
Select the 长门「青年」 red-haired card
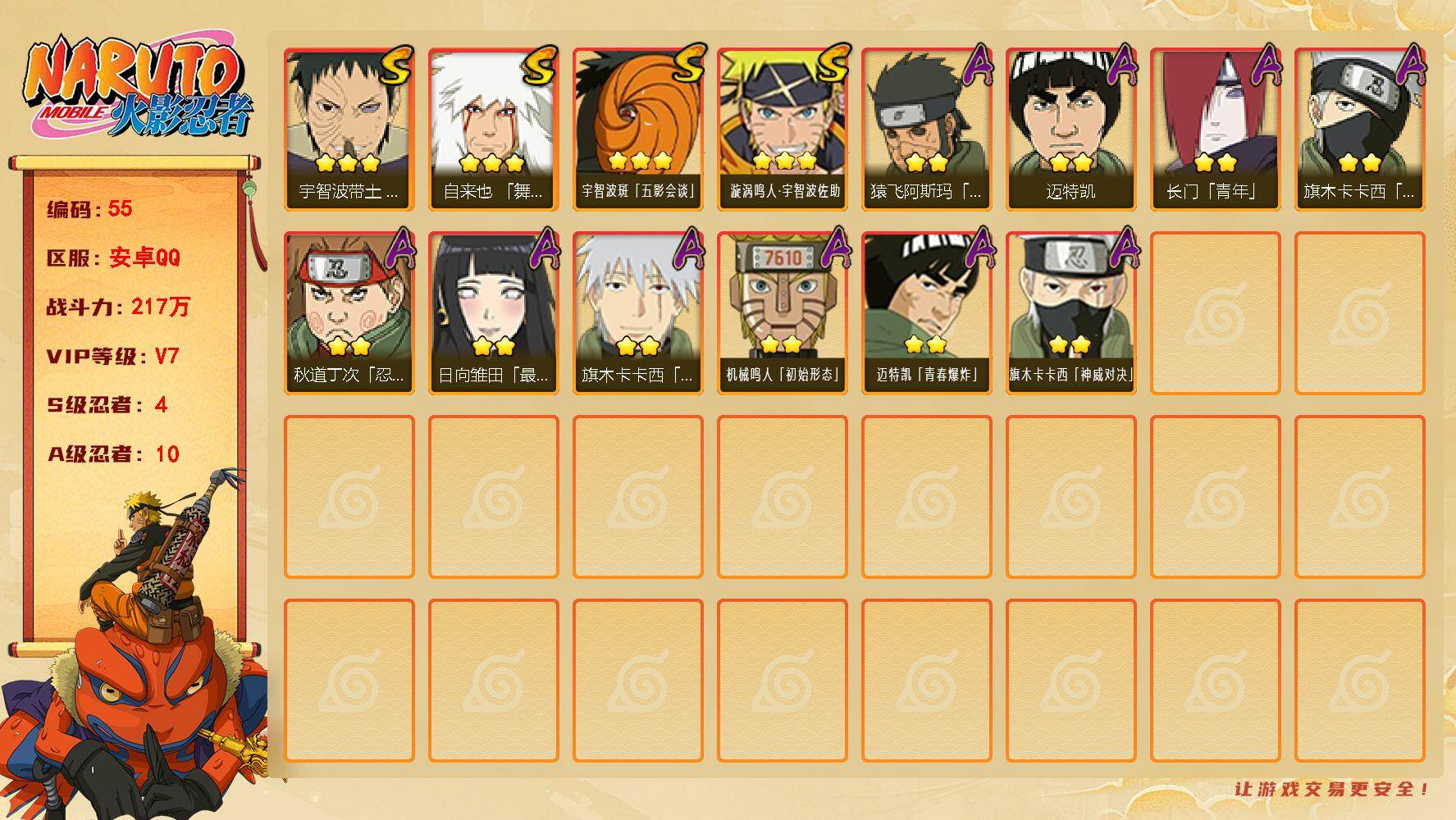[1216, 130]
